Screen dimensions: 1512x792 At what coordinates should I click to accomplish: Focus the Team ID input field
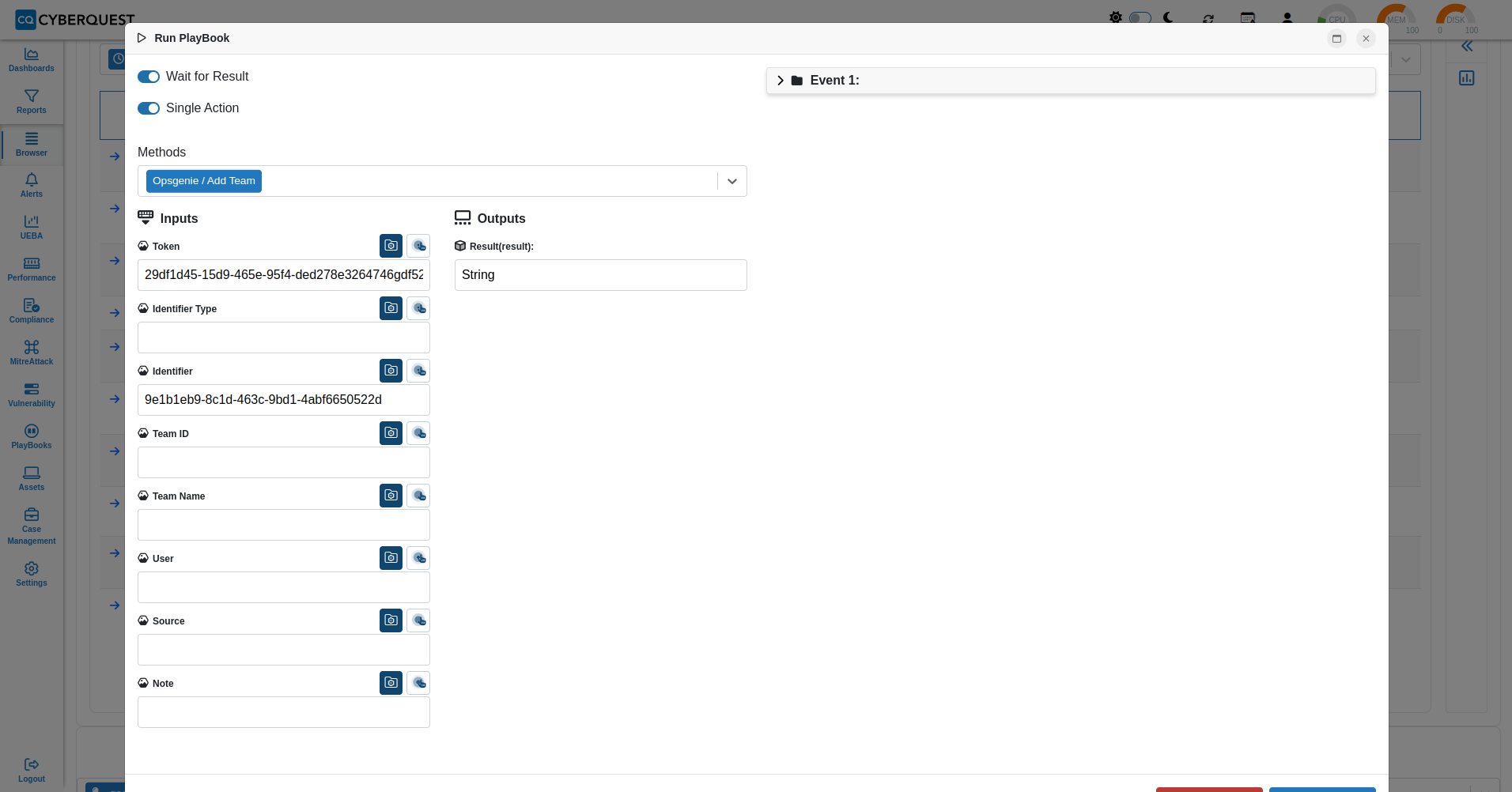[x=284, y=462]
